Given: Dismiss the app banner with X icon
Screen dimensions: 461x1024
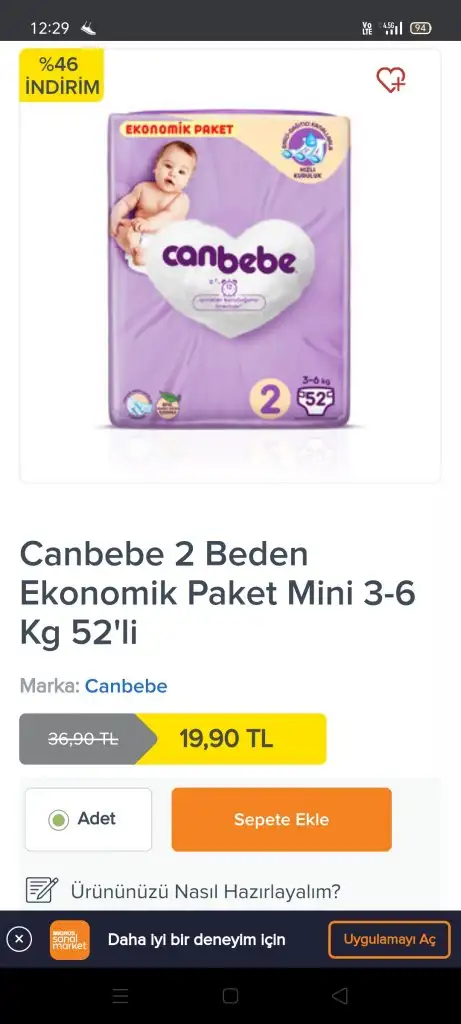Looking at the screenshot, I should [x=19, y=940].
